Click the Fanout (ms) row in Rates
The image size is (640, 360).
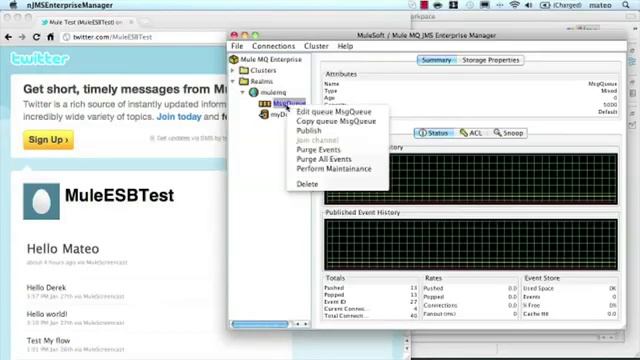[x=470, y=314]
